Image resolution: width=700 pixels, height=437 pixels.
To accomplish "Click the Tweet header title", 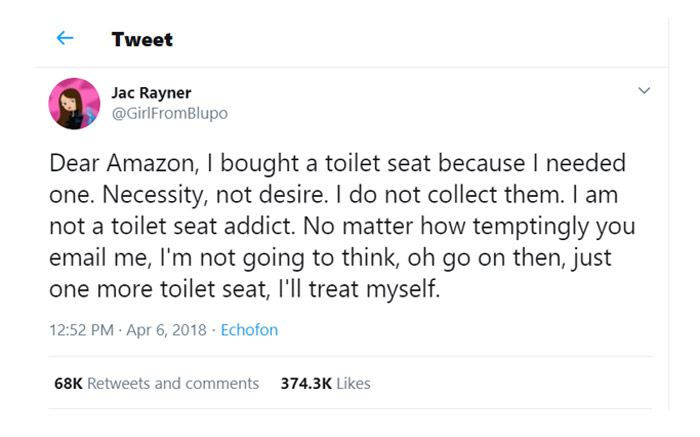I will click(142, 40).
